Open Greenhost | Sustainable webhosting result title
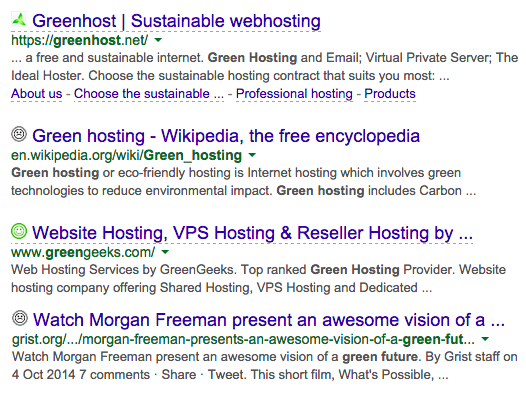This screenshot has width=526, height=397. 176,21
